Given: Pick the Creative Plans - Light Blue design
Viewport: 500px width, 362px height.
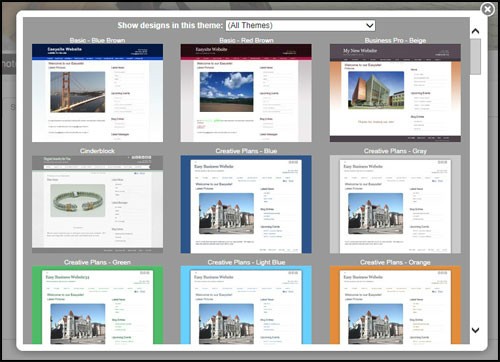Looking at the screenshot, I should coord(246,305).
